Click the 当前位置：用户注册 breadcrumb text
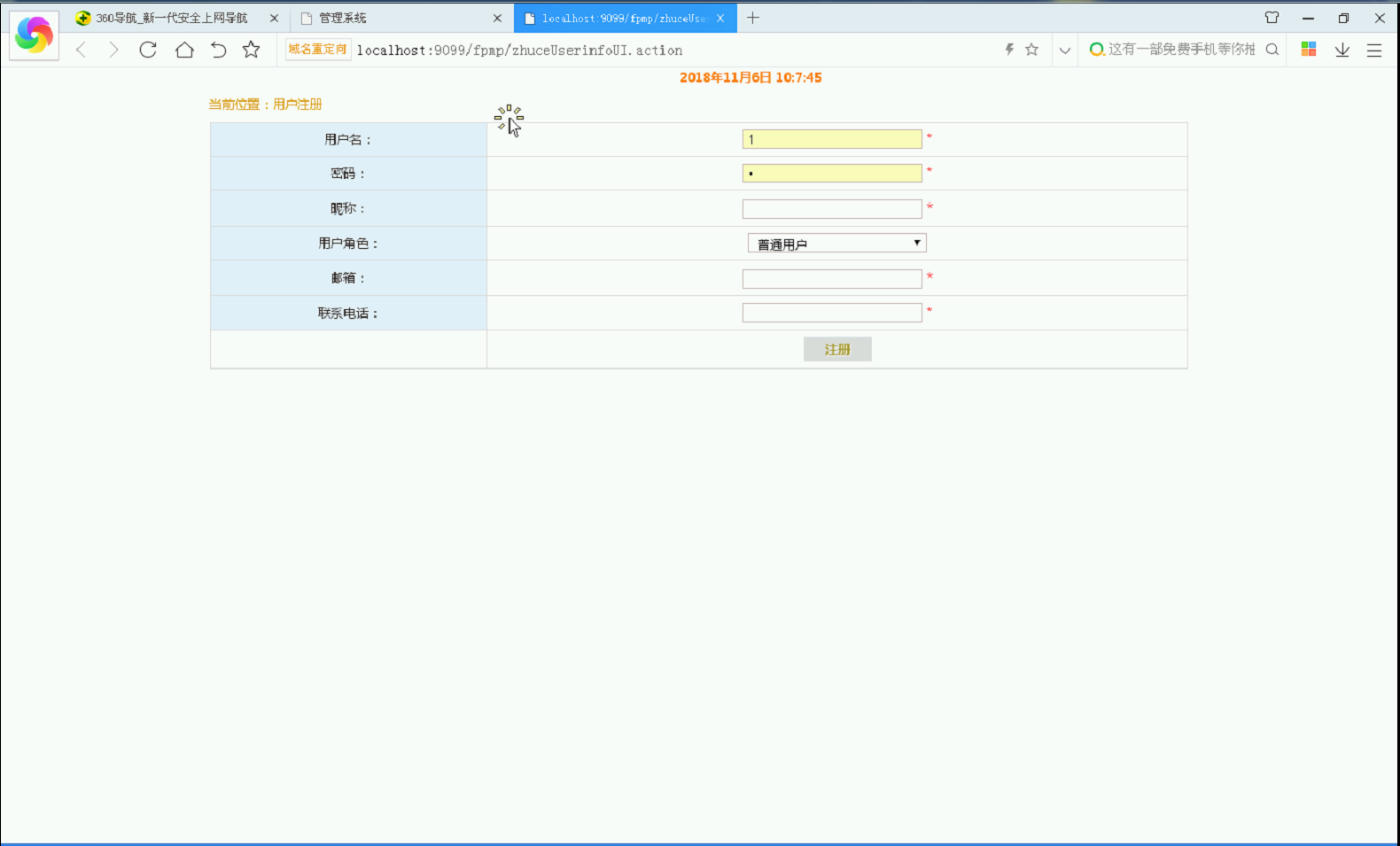The height and width of the screenshot is (846, 1400). (x=265, y=105)
